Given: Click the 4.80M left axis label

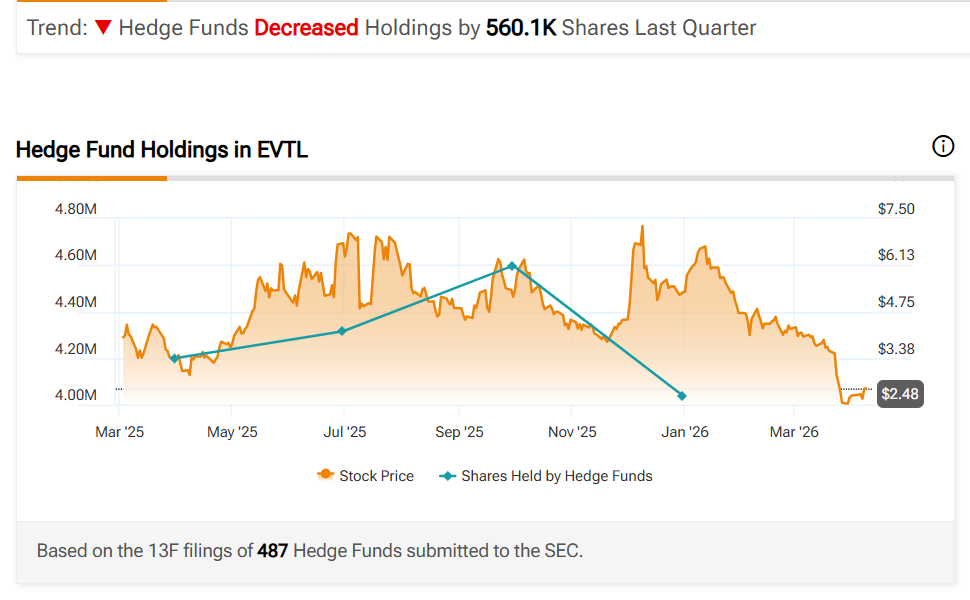Looking at the screenshot, I should tap(75, 209).
